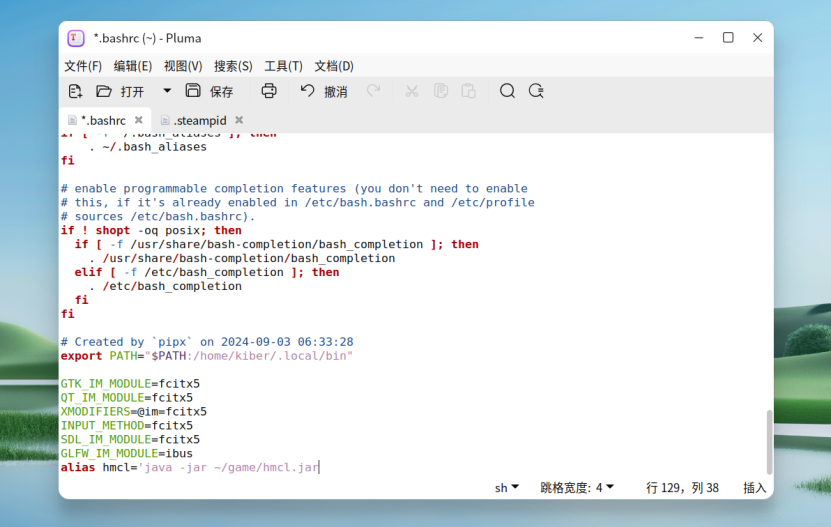This screenshot has height=527, width=831.
Task: Click the QT_IM_MODULE=fcitx5 line
Action: point(127,398)
